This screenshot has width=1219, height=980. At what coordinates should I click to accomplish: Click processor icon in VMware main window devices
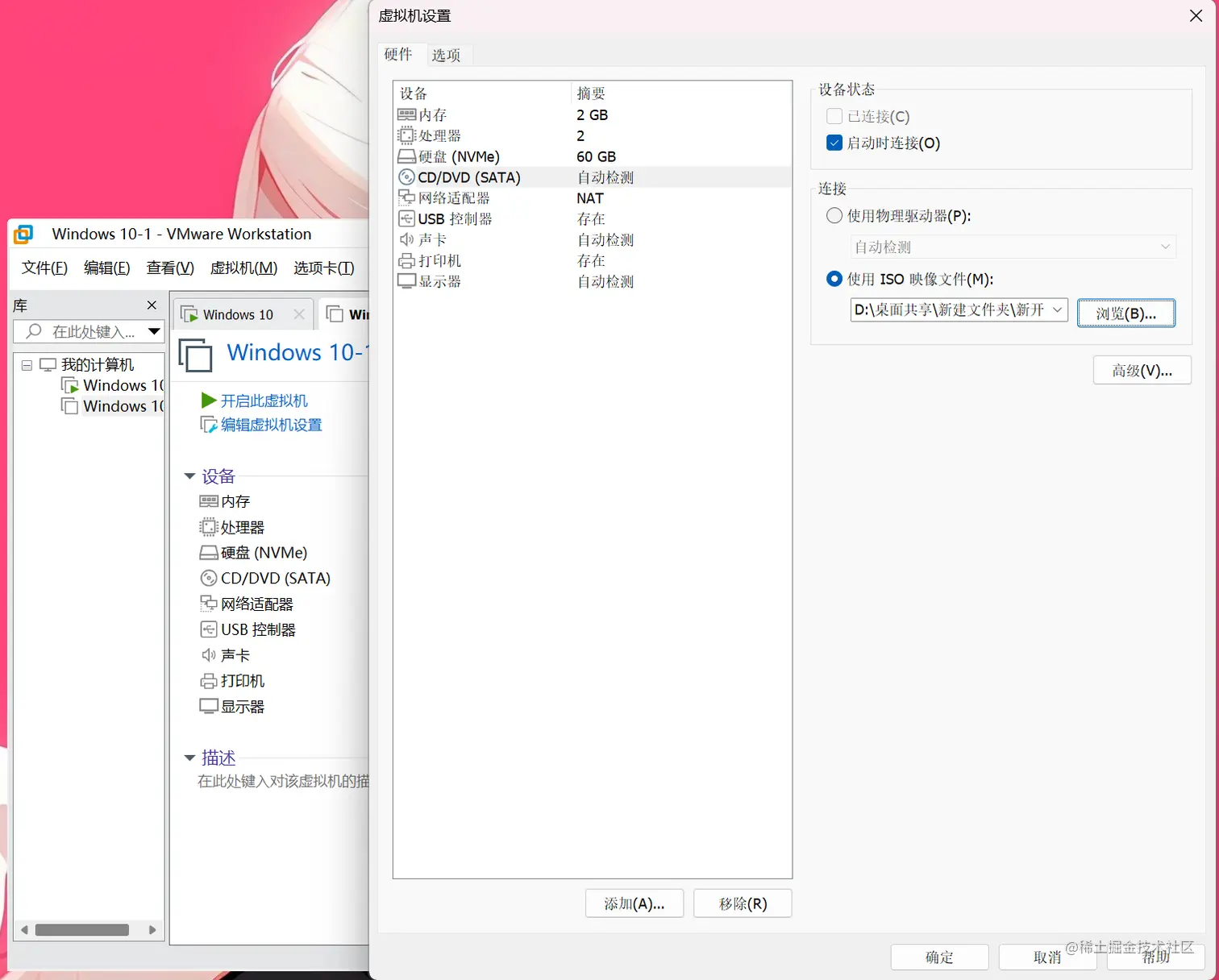[209, 527]
